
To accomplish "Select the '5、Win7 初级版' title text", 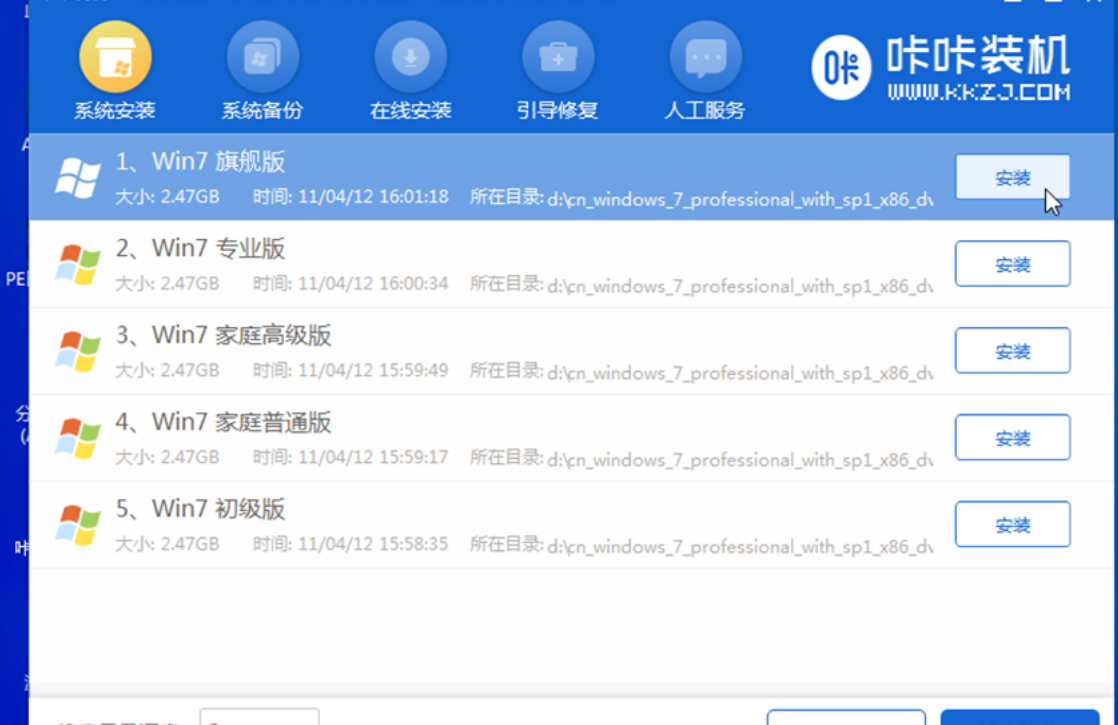I will click(x=200, y=510).
